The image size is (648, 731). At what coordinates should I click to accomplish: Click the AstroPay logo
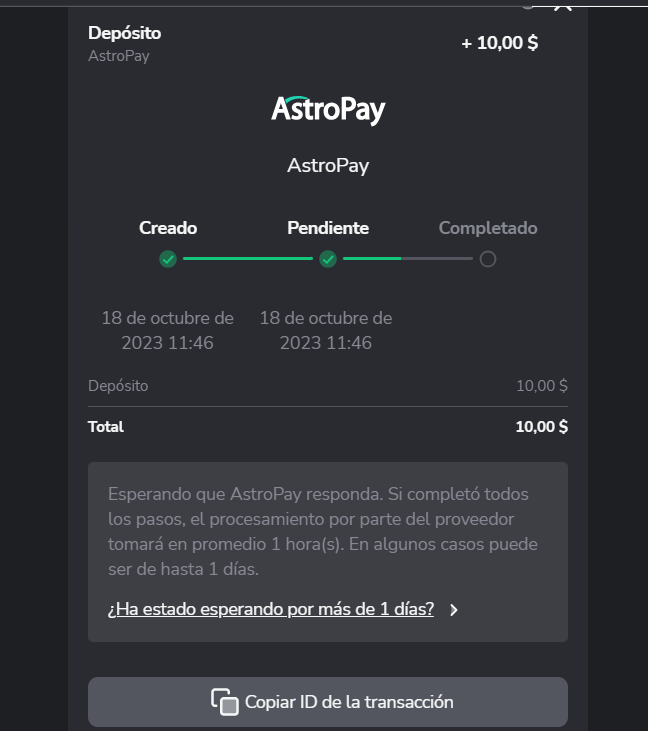tap(328, 109)
